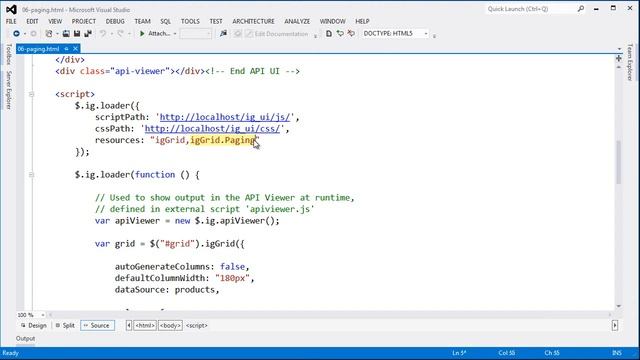Click the Find in Files toolbar icon
640x360 pixels.
point(223,33)
